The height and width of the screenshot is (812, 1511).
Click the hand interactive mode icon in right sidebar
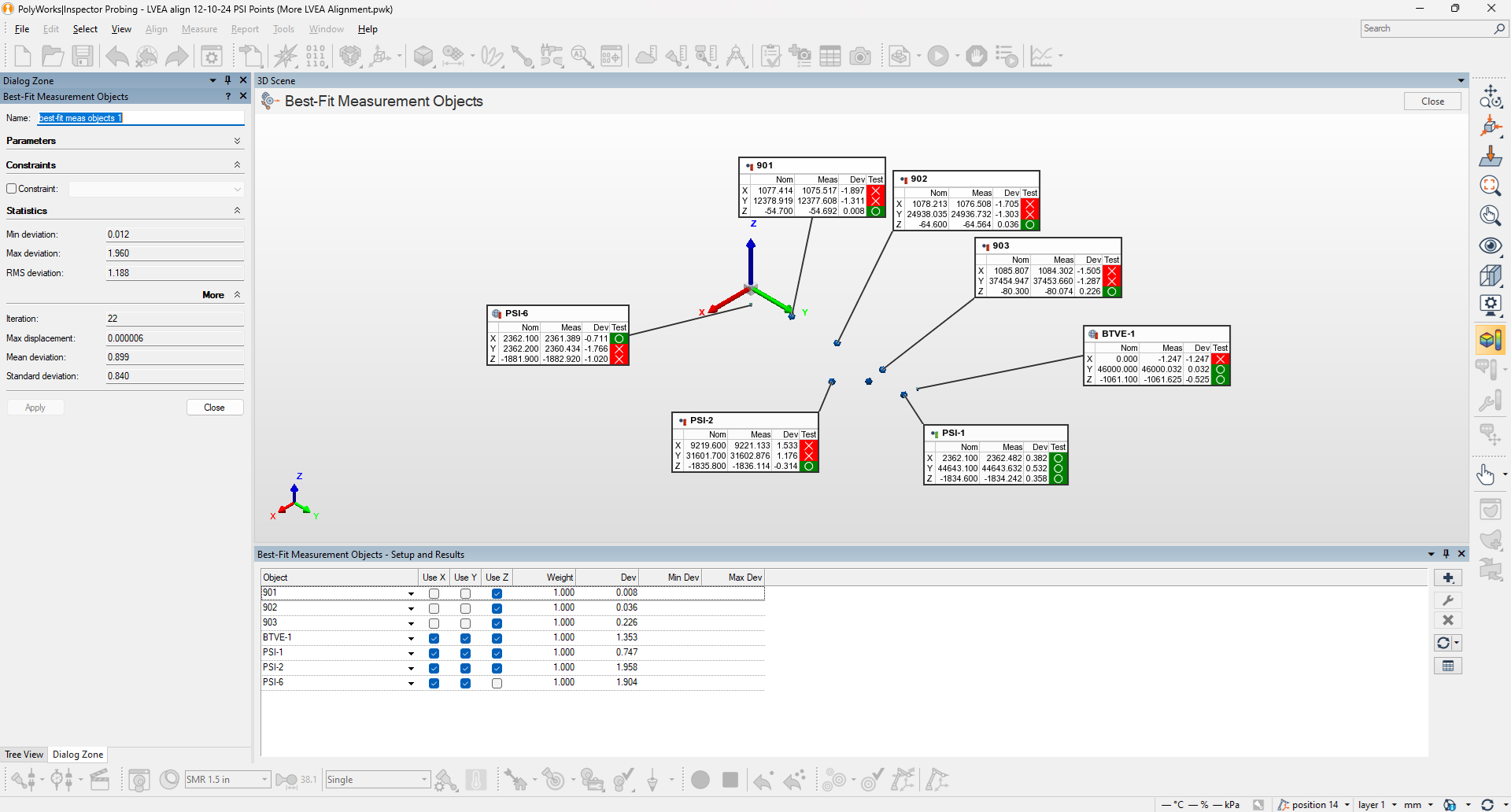(1486, 474)
